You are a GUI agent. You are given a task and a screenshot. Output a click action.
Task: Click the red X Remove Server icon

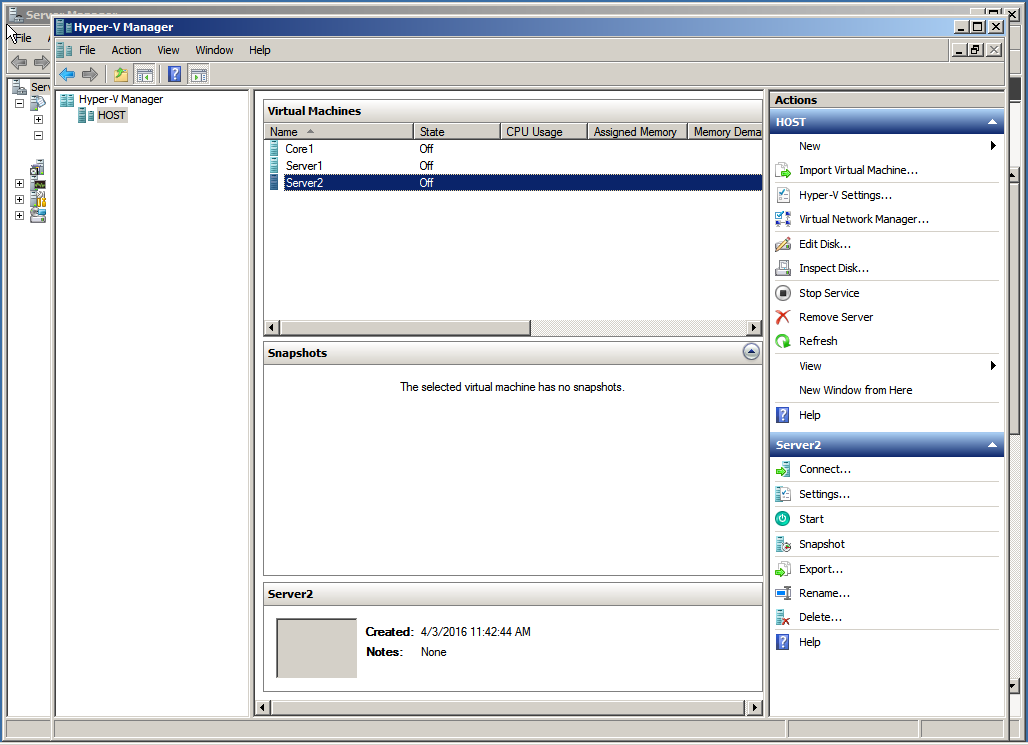(x=783, y=317)
